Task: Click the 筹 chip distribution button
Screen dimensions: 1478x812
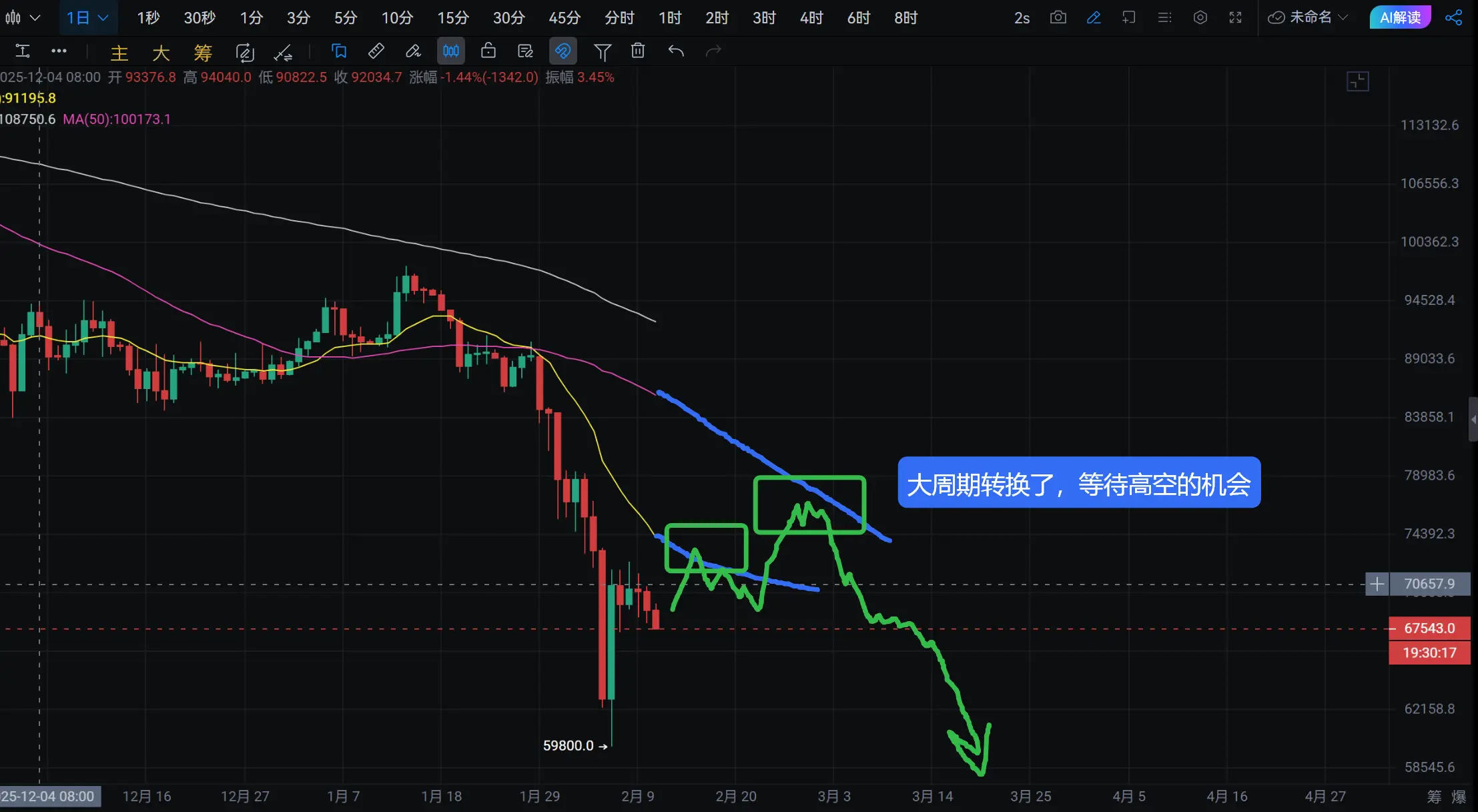Action: click(x=203, y=52)
